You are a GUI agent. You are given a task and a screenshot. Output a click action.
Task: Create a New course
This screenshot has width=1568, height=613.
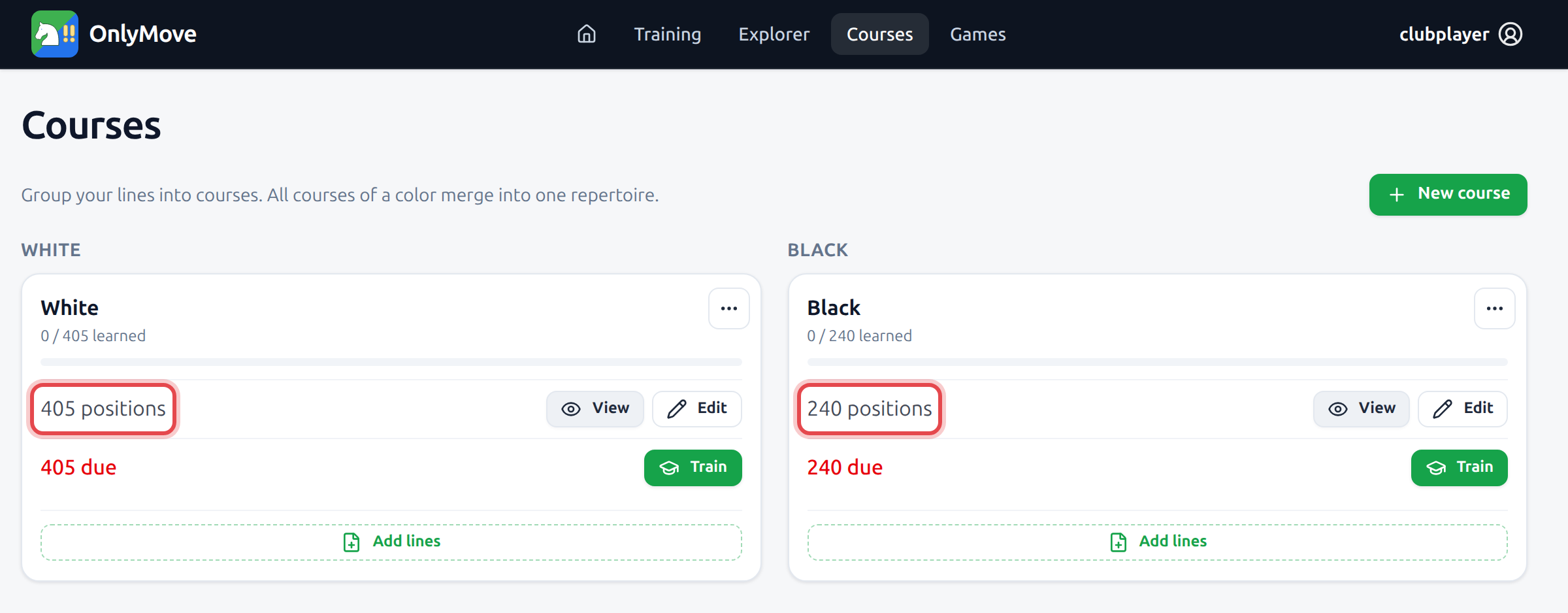point(1448,194)
